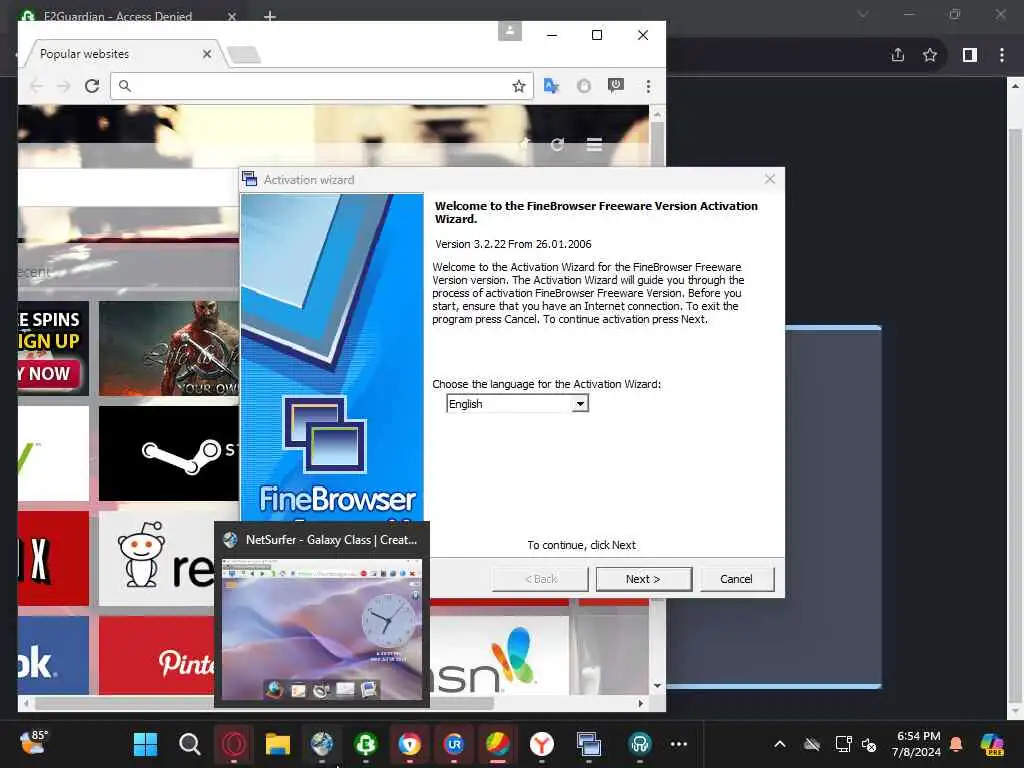Click Next in the Activation wizard
This screenshot has height=768, width=1024.
pos(643,579)
